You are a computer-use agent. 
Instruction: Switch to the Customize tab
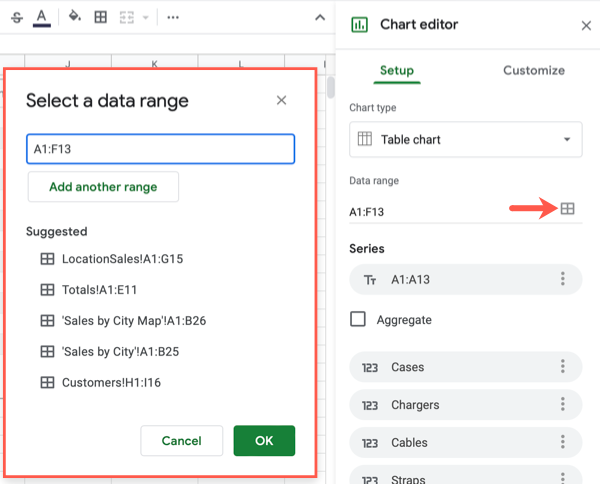533,70
